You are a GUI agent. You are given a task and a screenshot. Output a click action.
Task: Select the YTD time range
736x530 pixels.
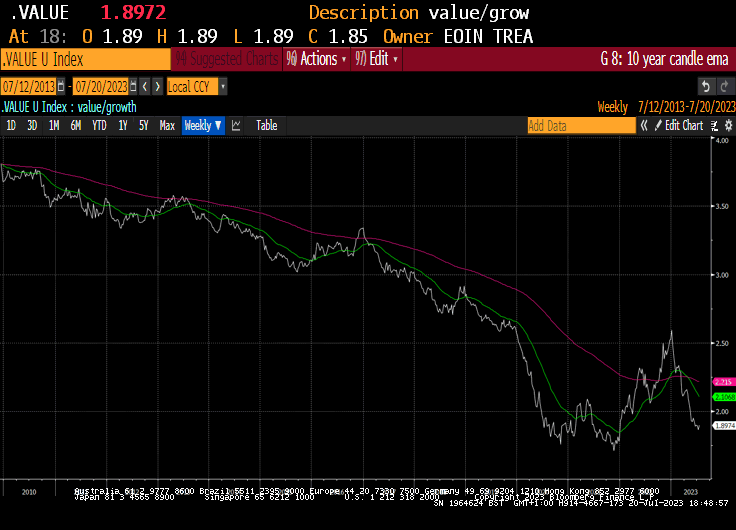99,125
